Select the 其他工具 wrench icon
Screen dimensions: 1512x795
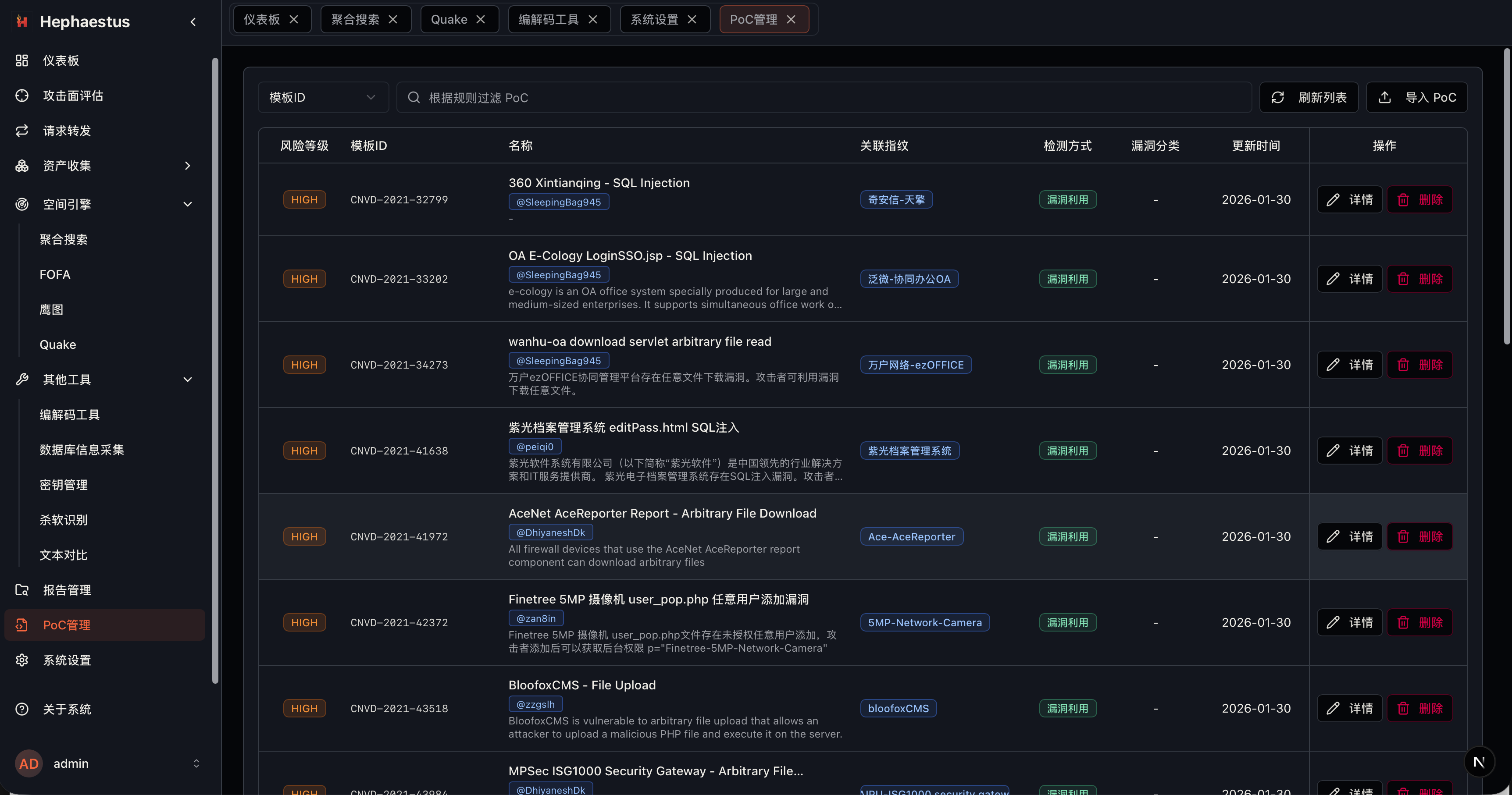[22, 379]
